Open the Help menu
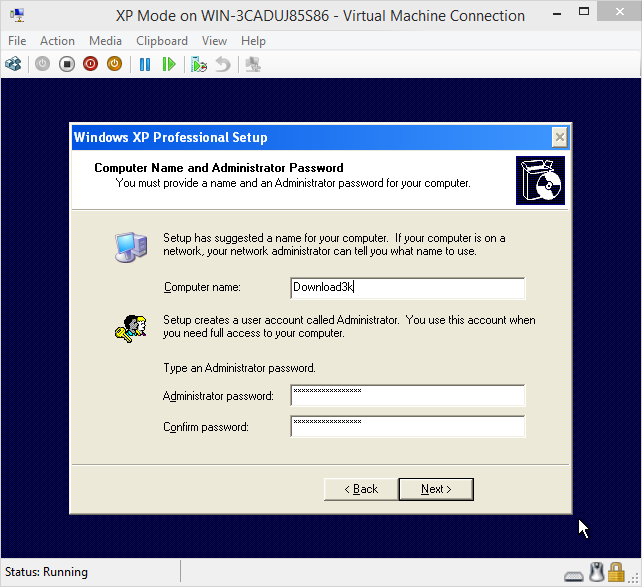642x587 pixels. (x=253, y=41)
